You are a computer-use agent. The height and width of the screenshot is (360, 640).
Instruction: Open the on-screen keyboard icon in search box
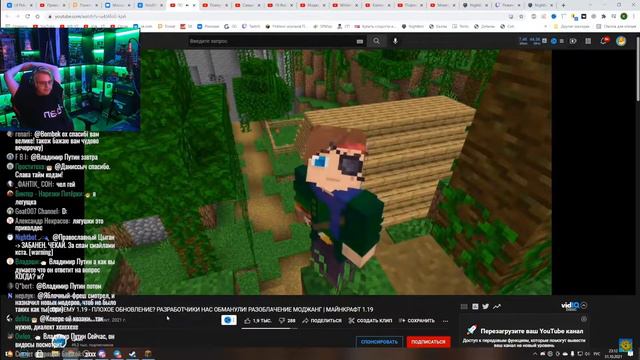360,41
